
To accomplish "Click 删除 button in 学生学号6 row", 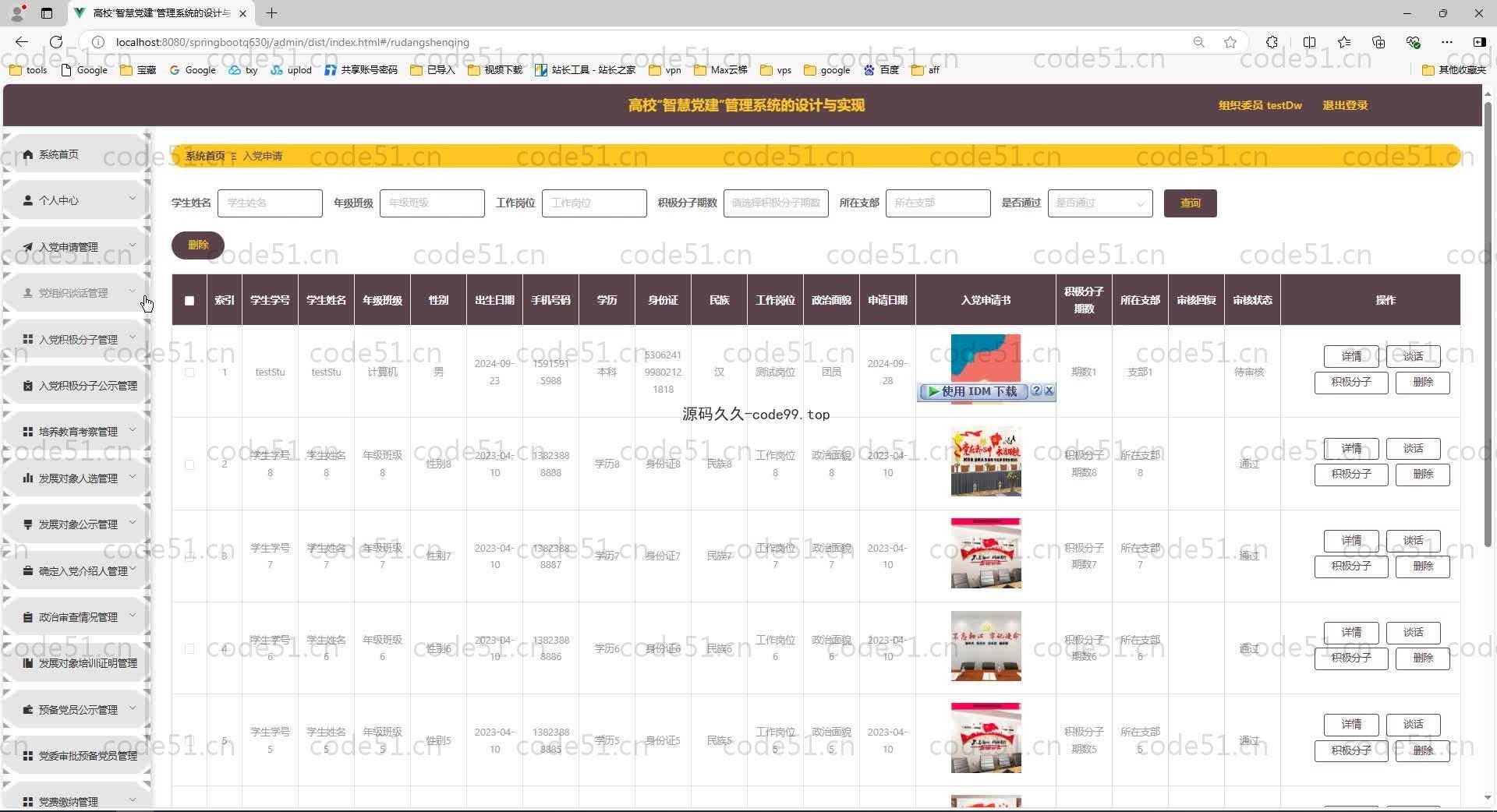I will (x=1423, y=658).
